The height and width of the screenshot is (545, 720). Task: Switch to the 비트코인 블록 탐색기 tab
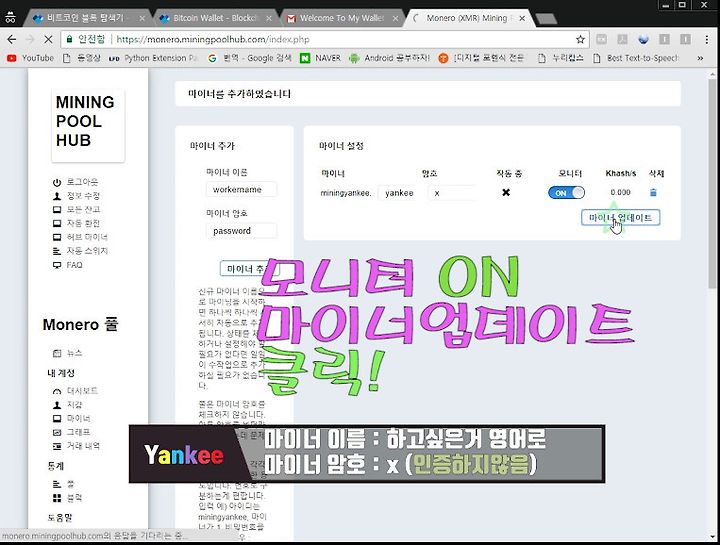[84, 18]
